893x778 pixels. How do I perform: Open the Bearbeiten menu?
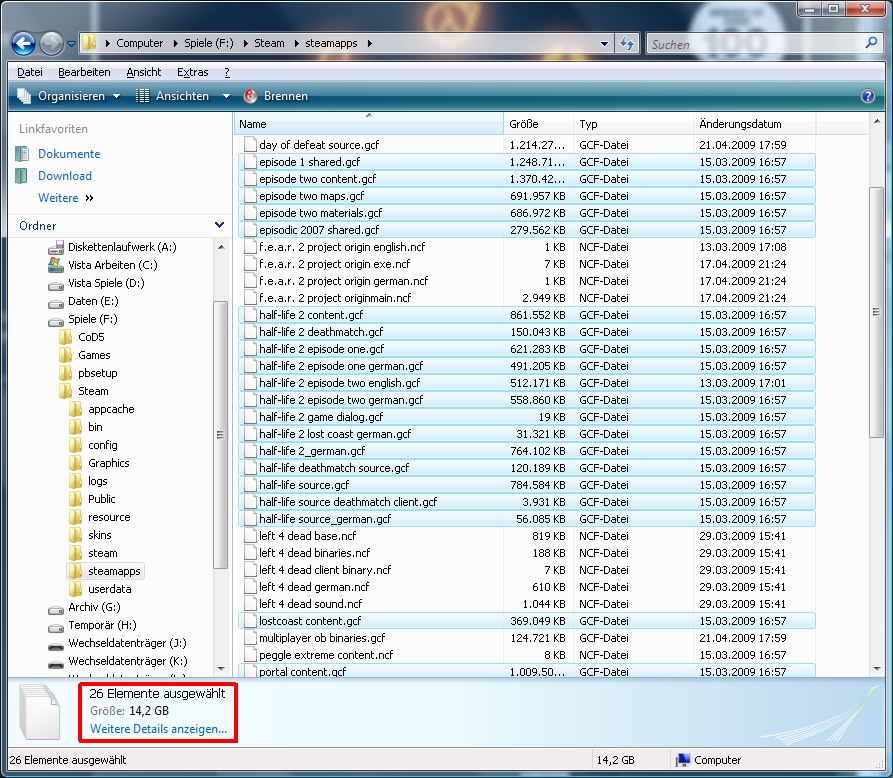(84, 72)
